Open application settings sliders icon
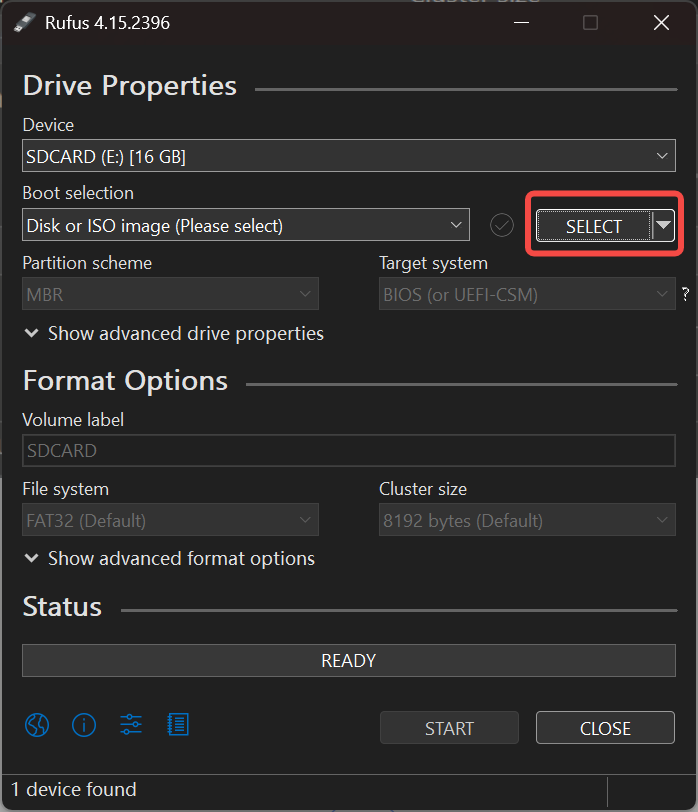 131,724
